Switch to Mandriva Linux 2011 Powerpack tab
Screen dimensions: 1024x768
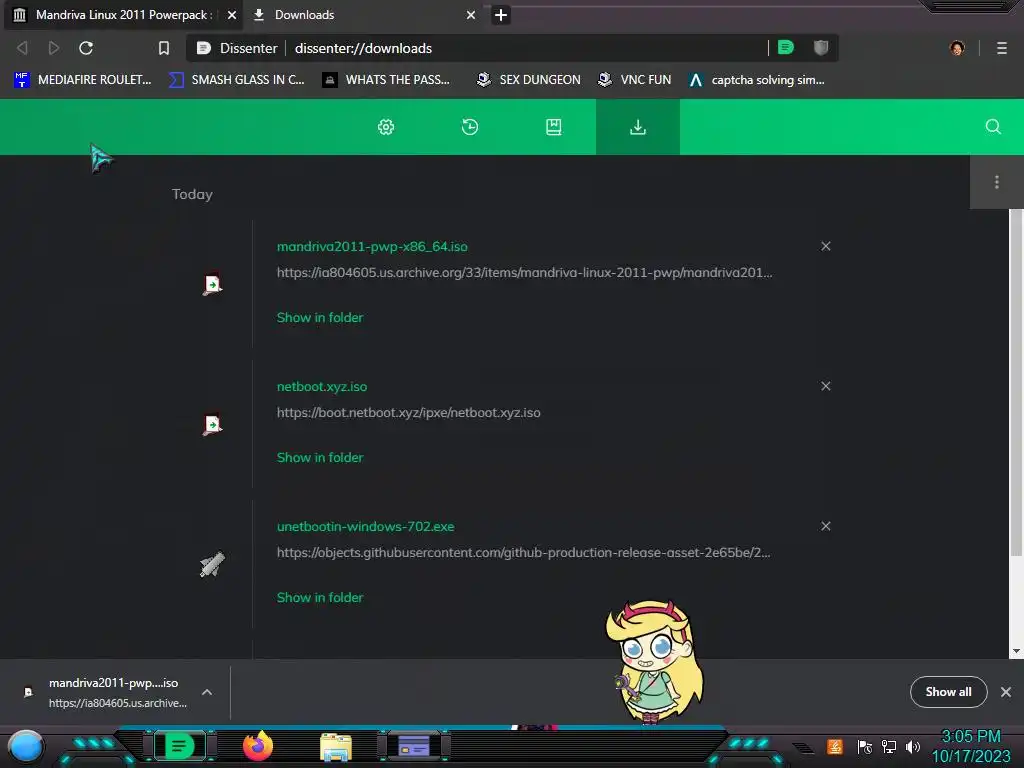pyautogui.click(x=123, y=15)
